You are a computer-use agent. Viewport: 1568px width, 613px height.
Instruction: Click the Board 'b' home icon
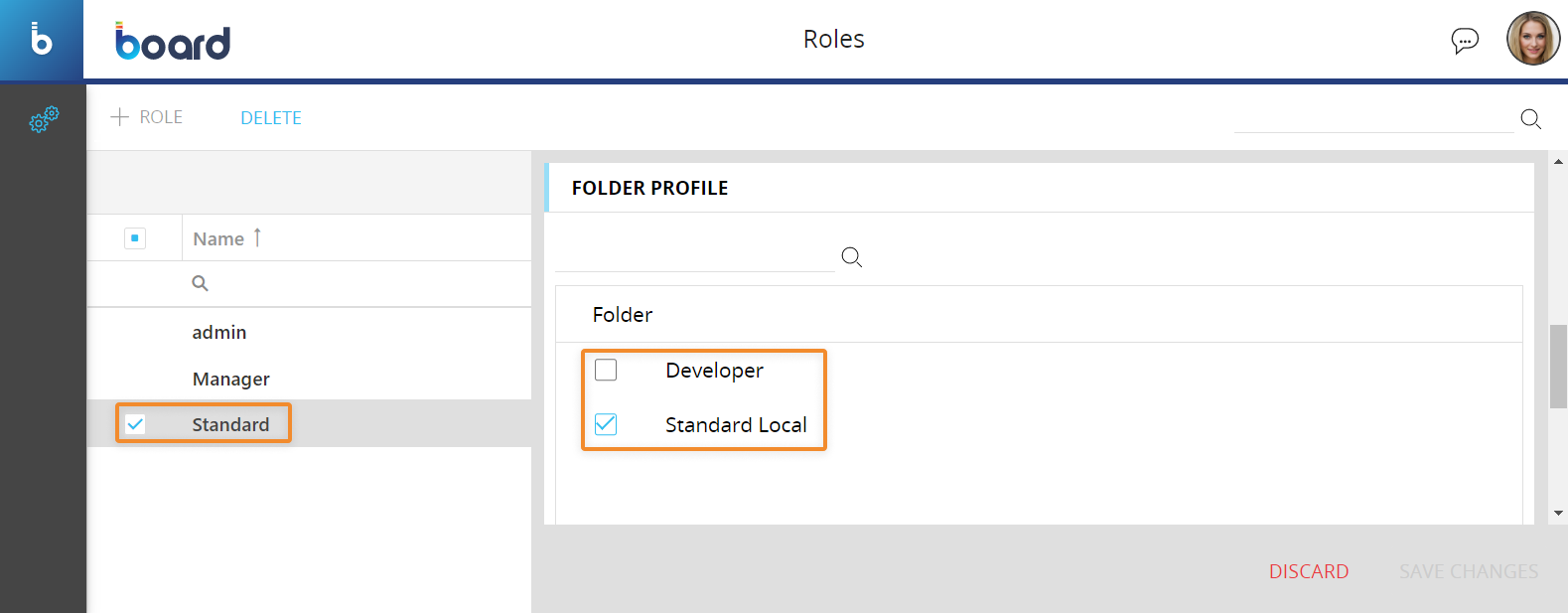pos(41,40)
